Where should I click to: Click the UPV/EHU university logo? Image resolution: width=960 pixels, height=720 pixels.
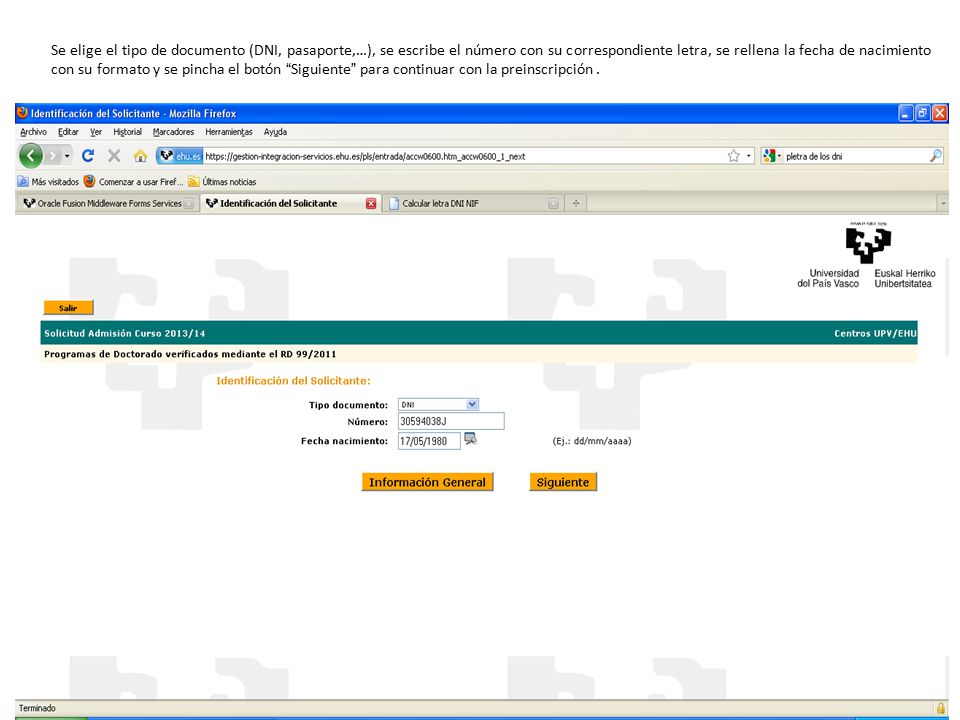[x=867, y=255]
